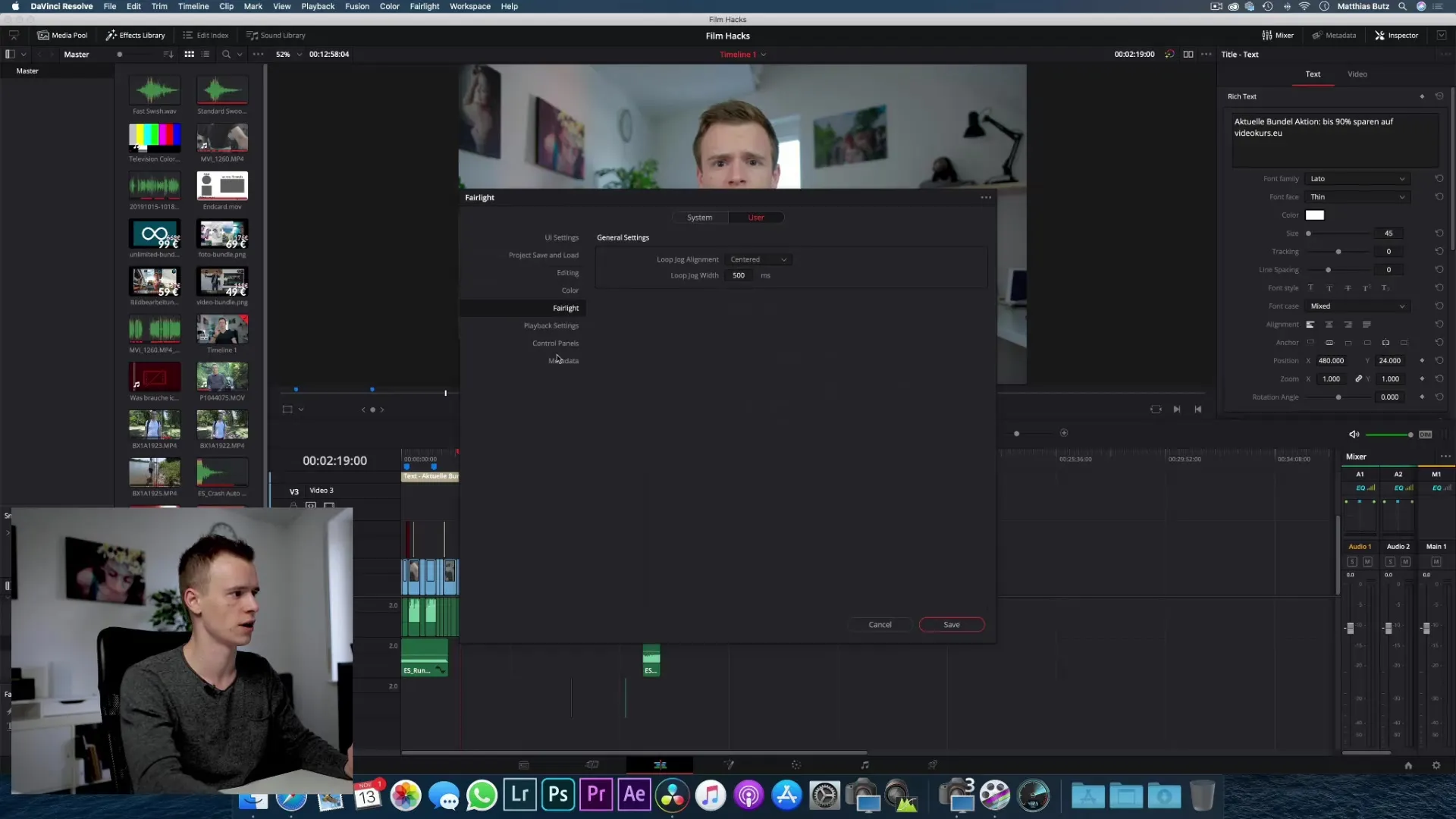Switch media pool to thumbnail view
1456x819 pixels.
(190, 55)
